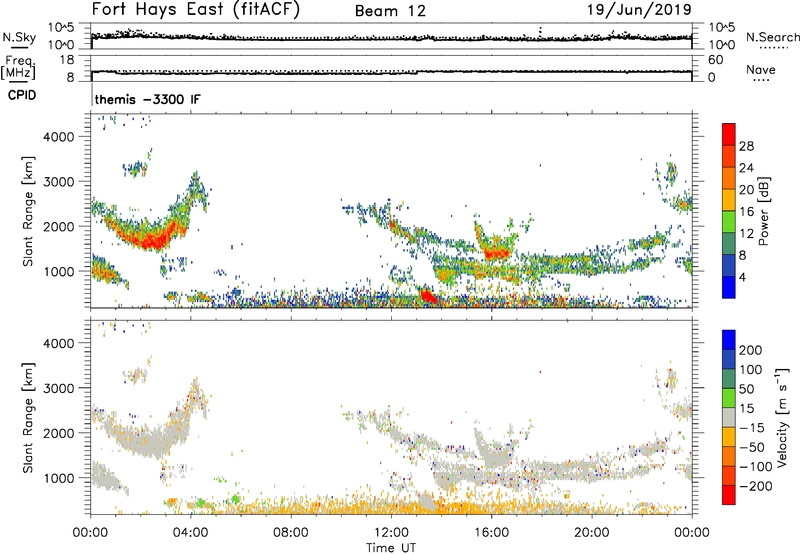Click the 'Nave' legend label

coord(761,69)
